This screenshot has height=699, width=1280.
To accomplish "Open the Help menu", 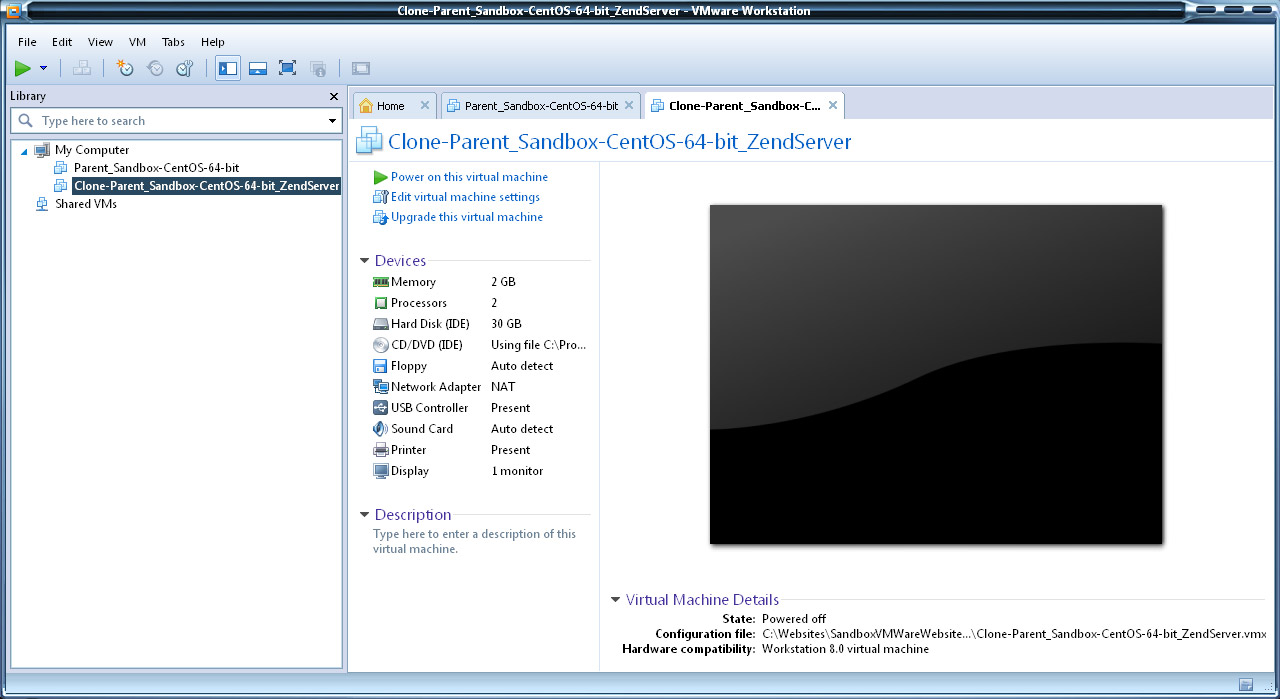I will click(x=213, y=42).
